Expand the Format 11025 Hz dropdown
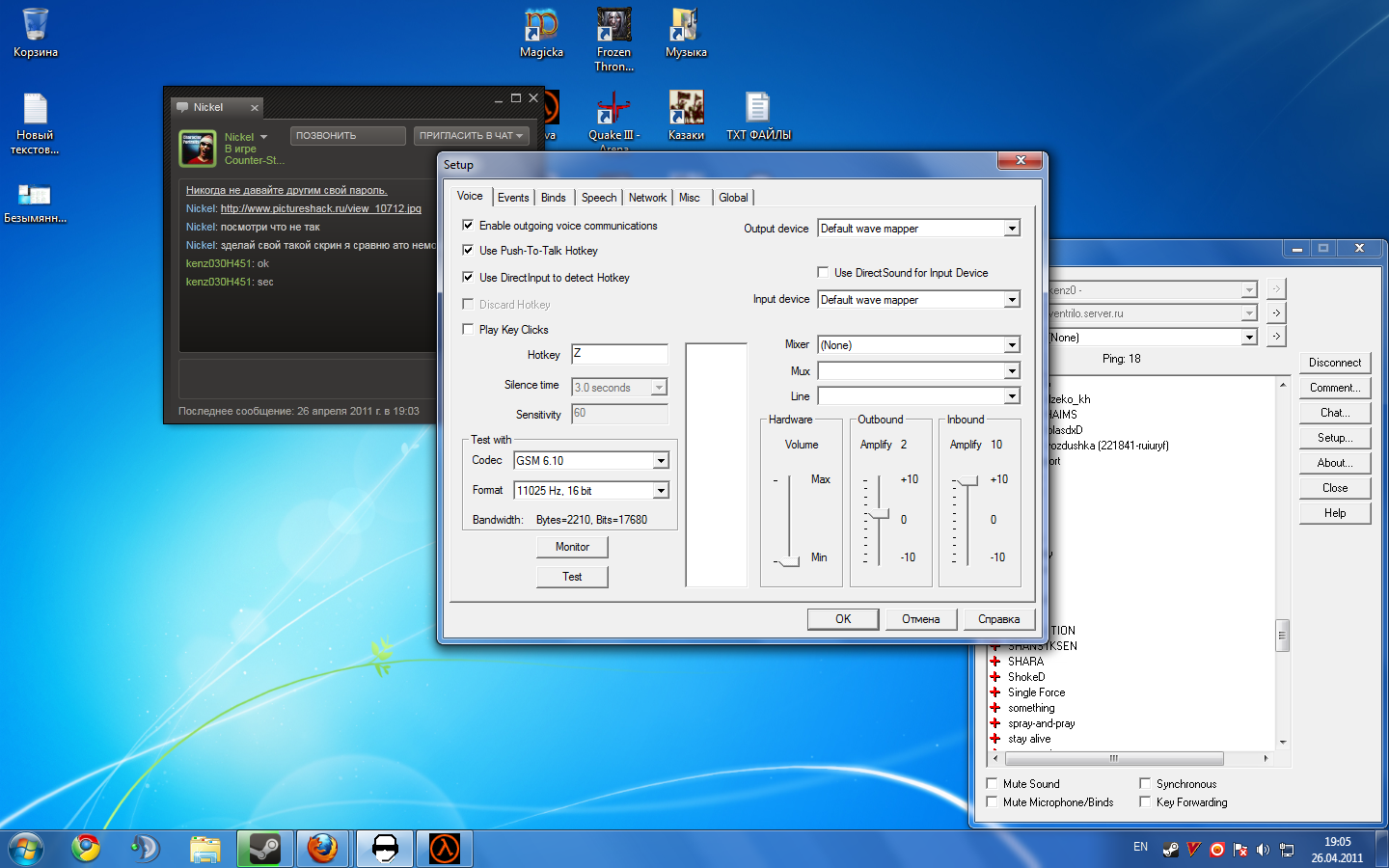1389x868 pixels. point(661,491)
